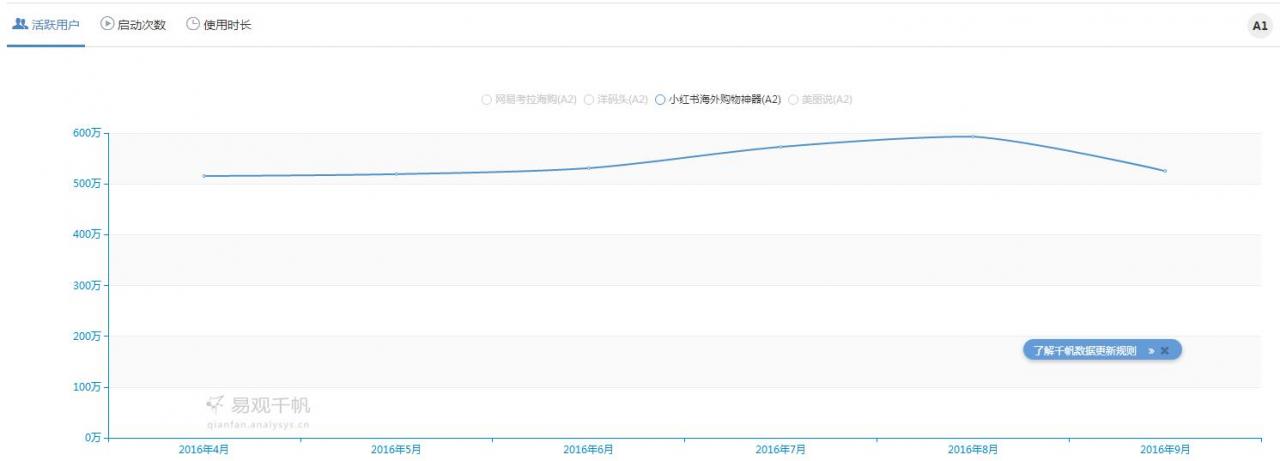Click the double-arrow icon in update notice

point(1151,351)
